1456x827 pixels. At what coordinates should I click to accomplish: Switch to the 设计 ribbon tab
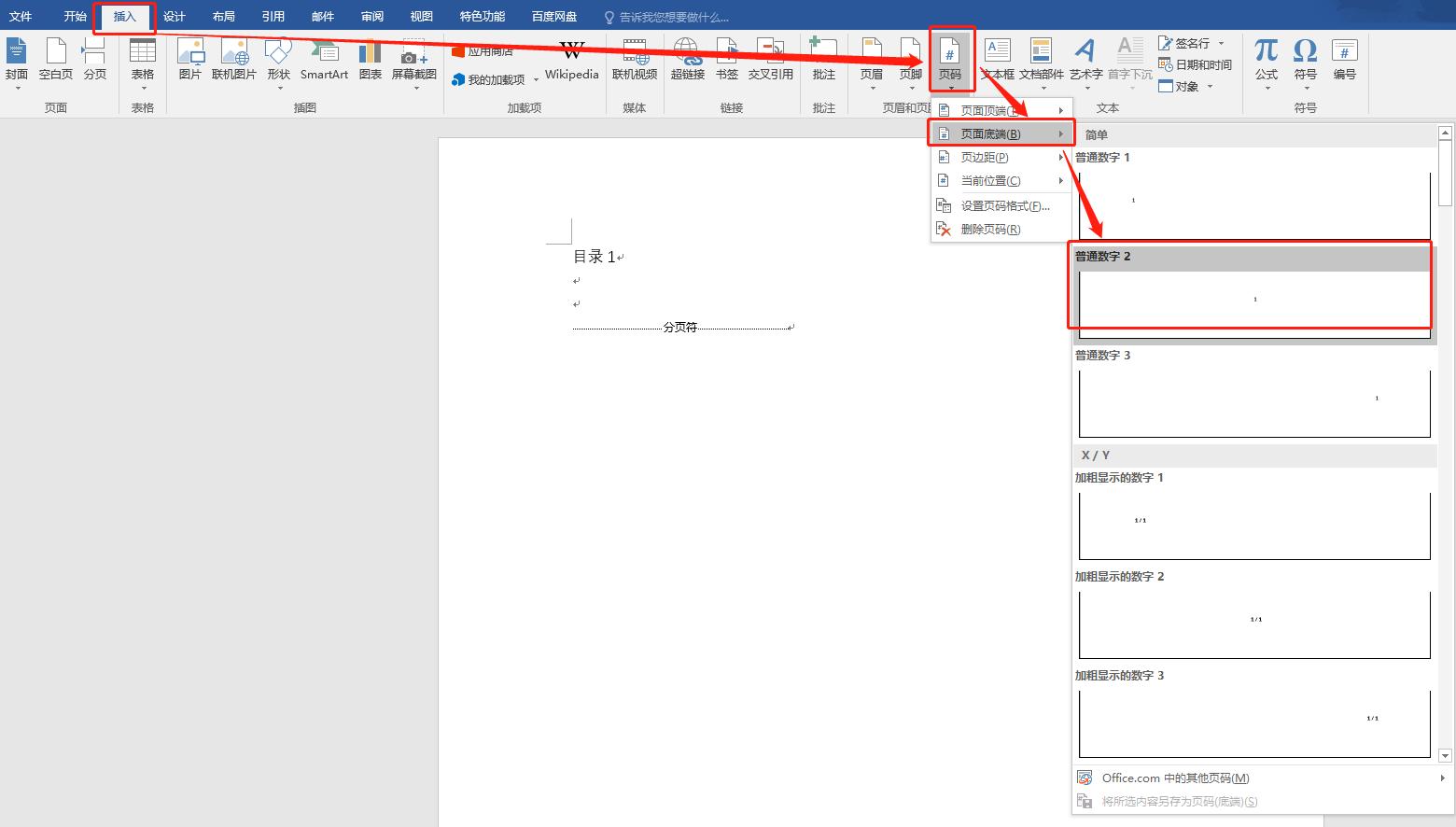coord(175,17)
